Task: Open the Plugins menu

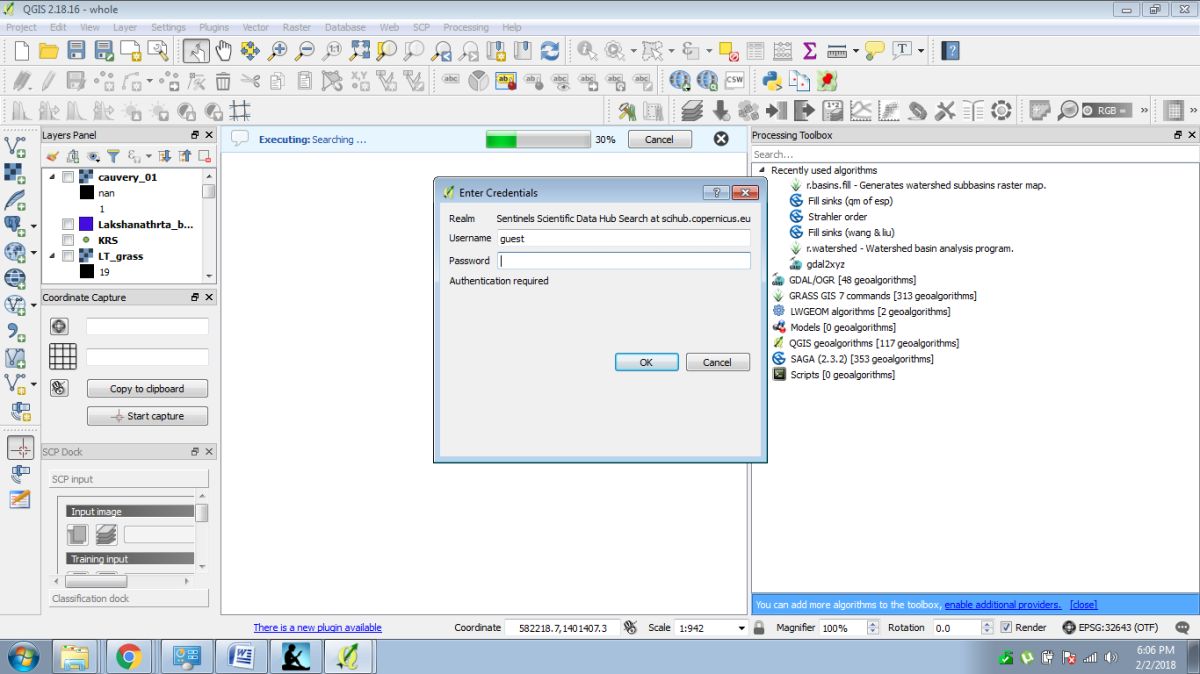Action: (x=214, y=27)
